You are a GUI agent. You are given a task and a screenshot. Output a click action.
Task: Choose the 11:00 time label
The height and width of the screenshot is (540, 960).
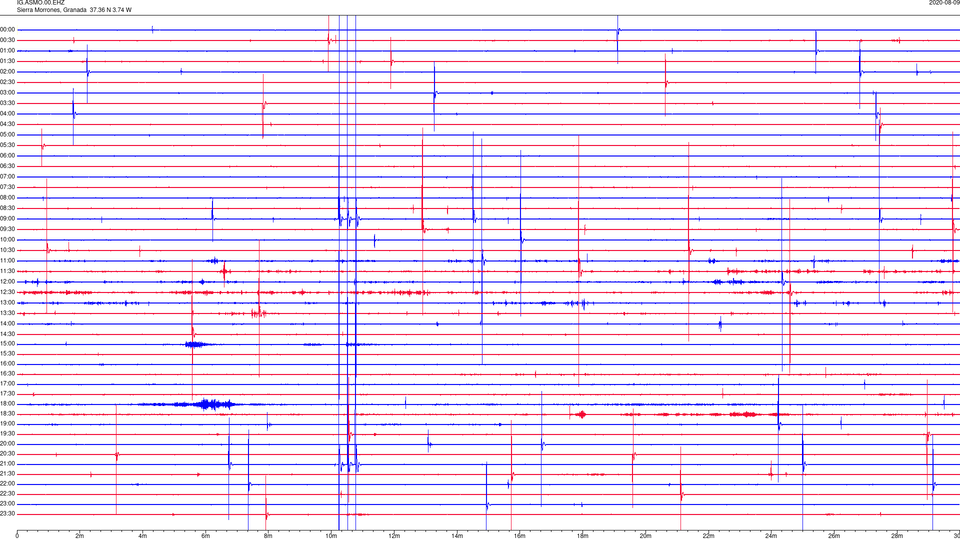pyautogui.click(x=8, y=261)
